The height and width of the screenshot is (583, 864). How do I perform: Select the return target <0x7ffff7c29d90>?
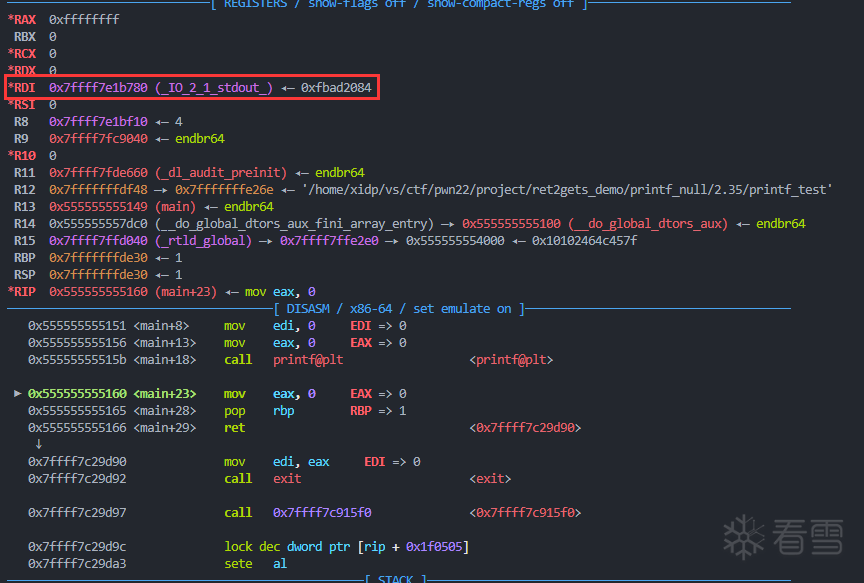(x=525, y=428)
